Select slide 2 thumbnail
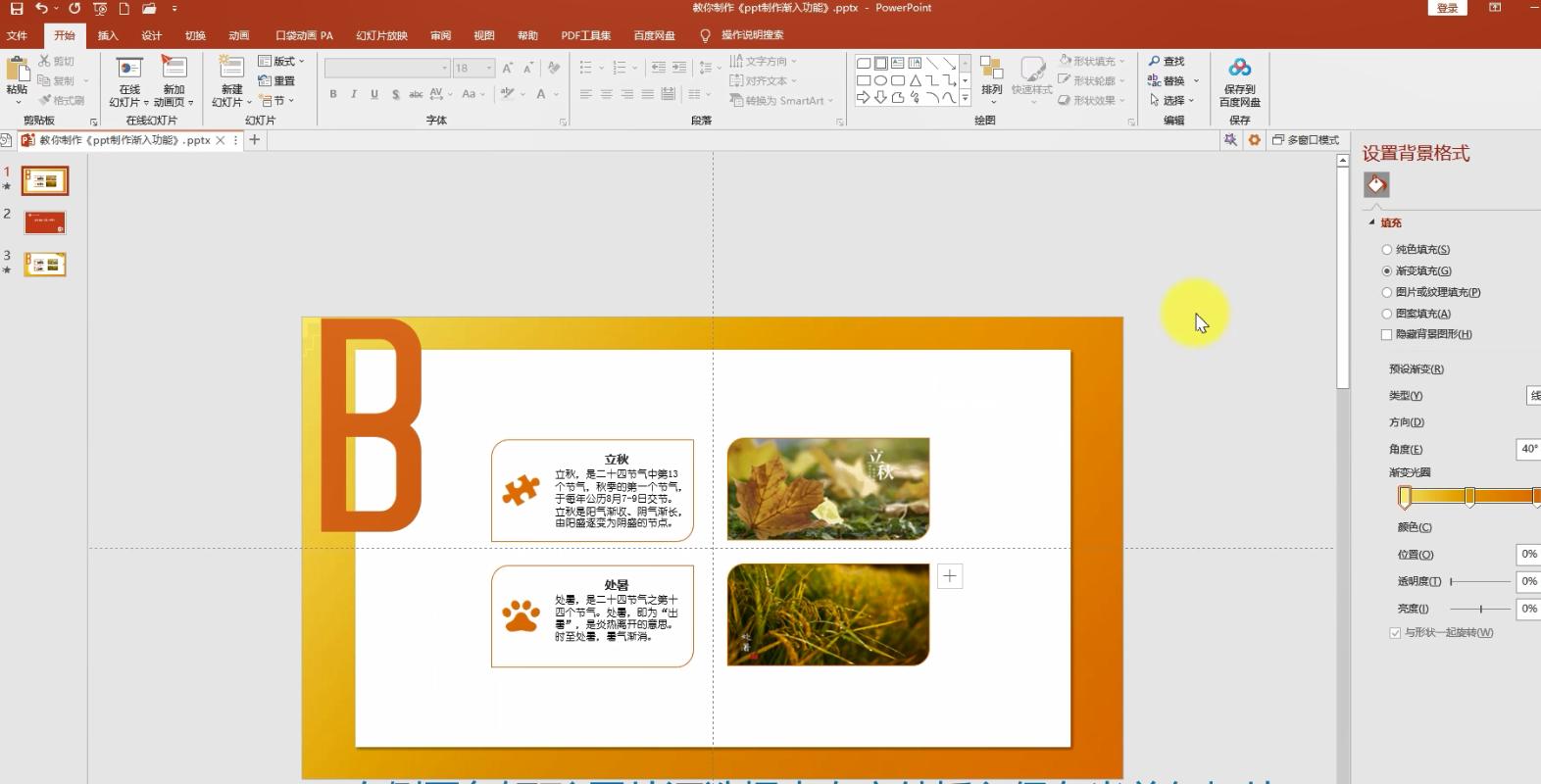Image resolution: width=1541 pixels, height=784 pixels. pos(45,222)
